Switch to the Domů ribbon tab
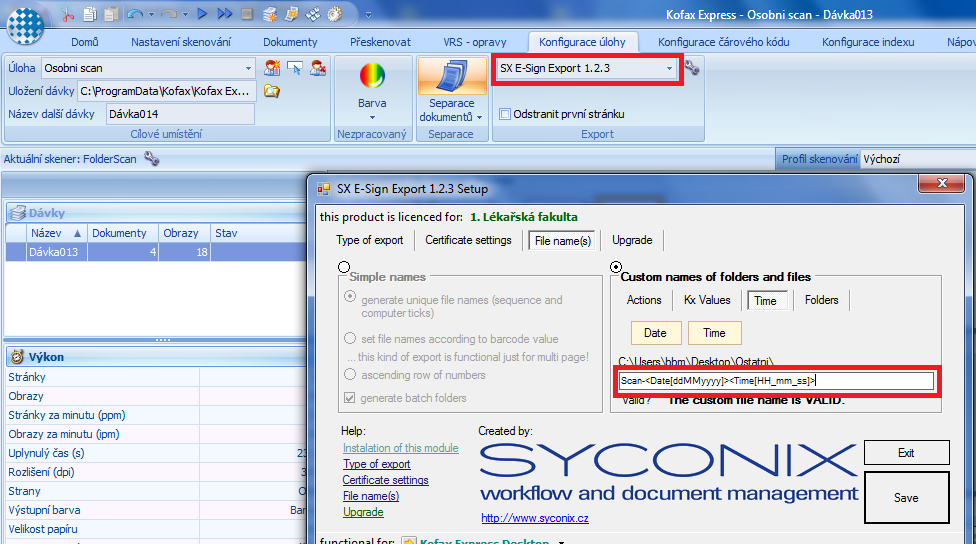 coord(85,42)
